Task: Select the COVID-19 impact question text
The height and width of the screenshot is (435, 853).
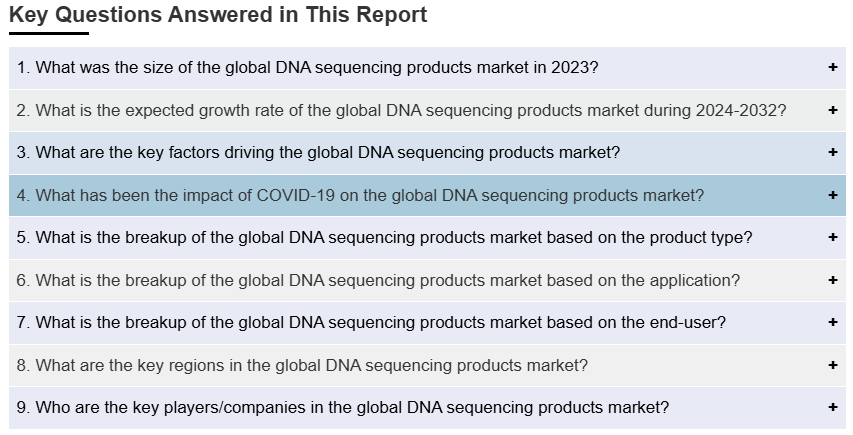Action: (360, 195)
